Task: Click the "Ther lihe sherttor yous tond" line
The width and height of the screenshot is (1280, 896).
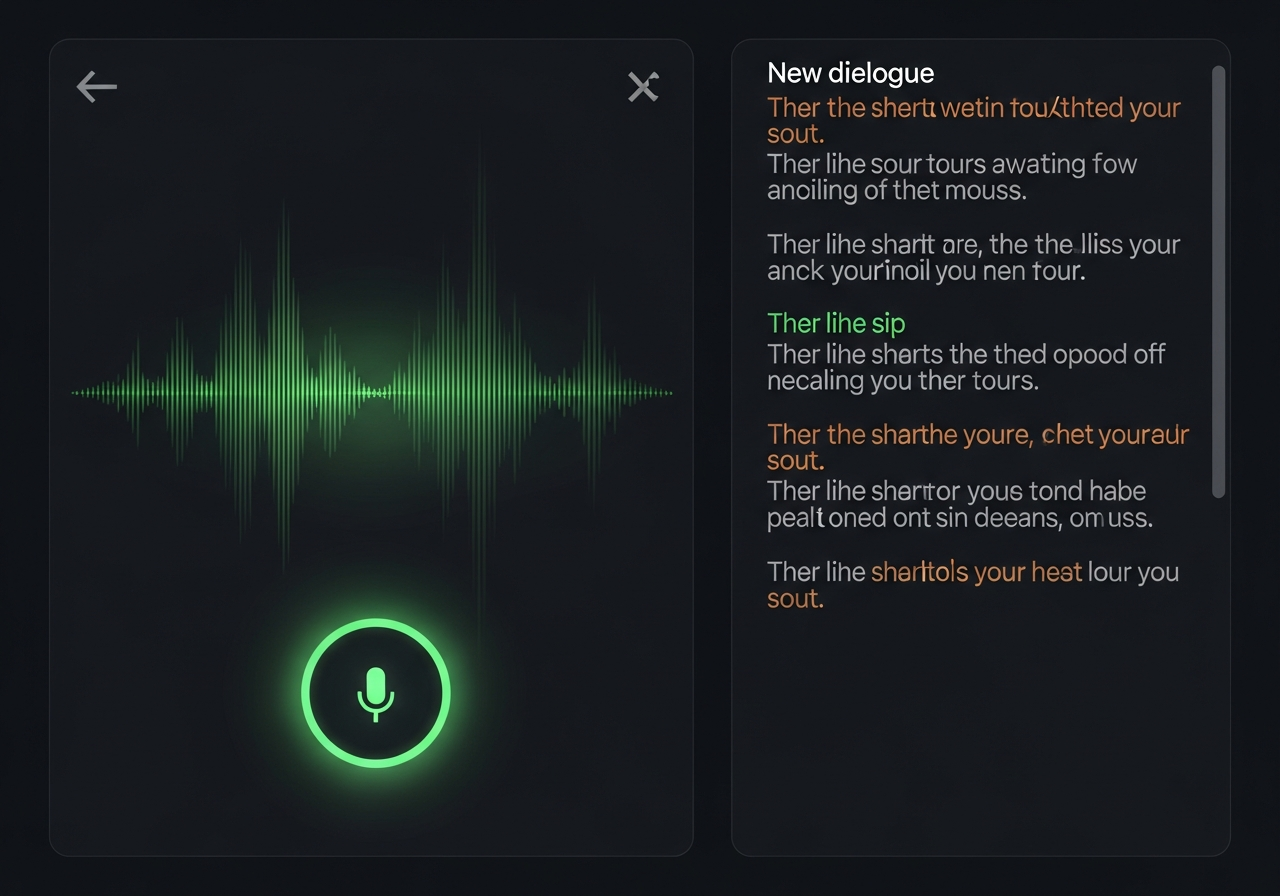Action: 956,491
